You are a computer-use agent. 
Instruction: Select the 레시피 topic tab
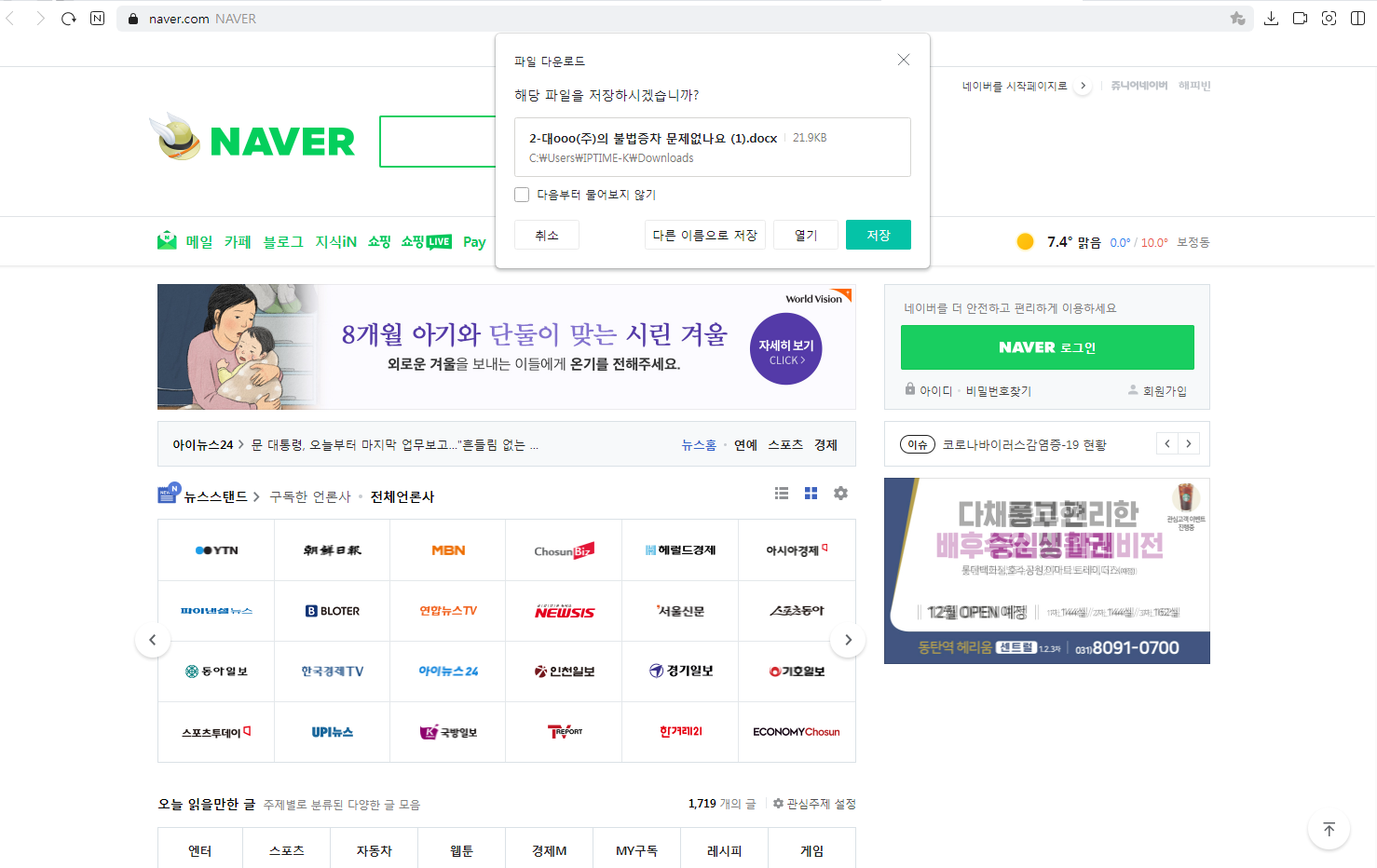pyautogui.click(x=724, y=850)
